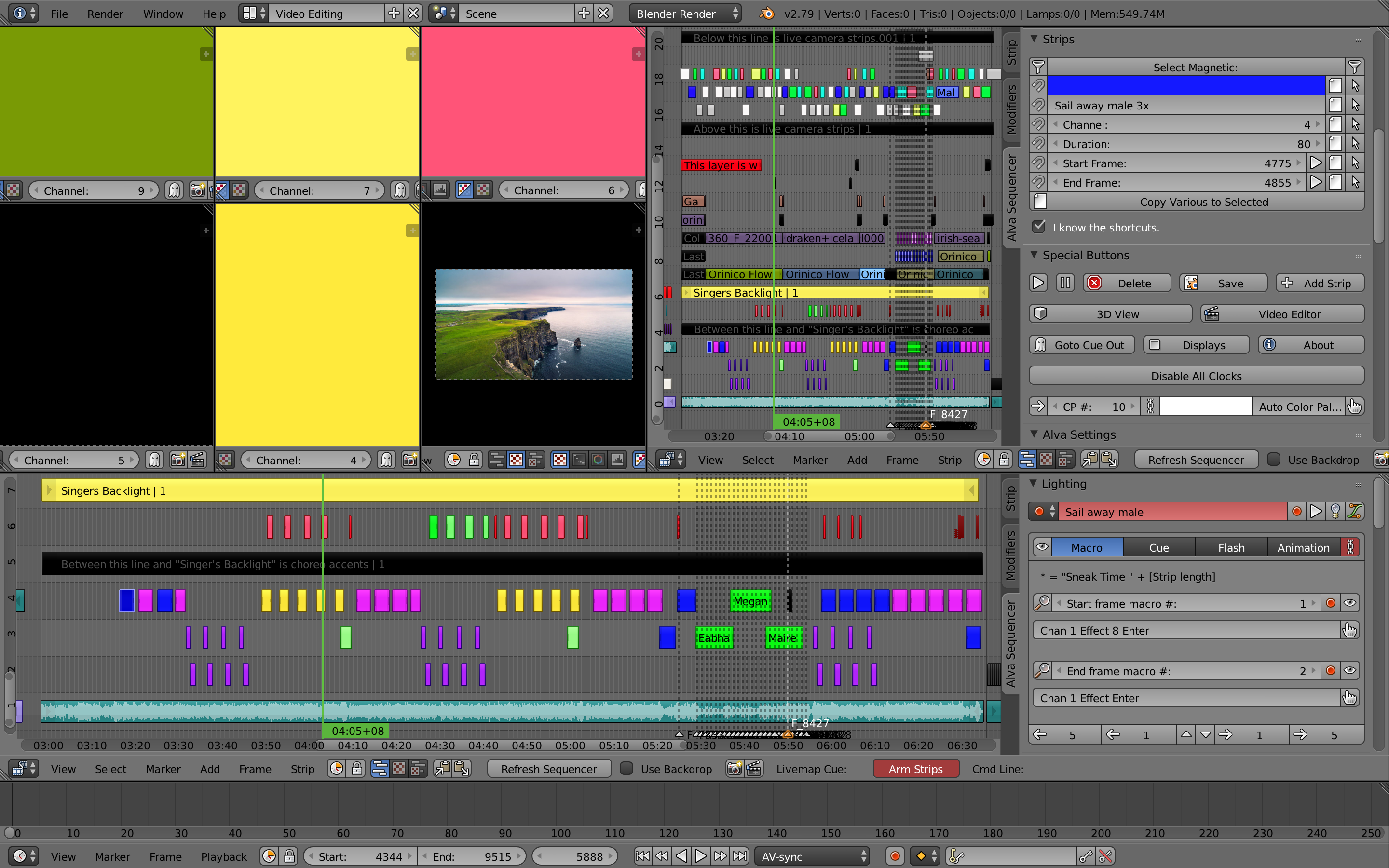The width and height of the screenshot is (1389, 868).
Task: Click the Goto Cue Out ghost icon
Action: click(x=1040, y=345)
